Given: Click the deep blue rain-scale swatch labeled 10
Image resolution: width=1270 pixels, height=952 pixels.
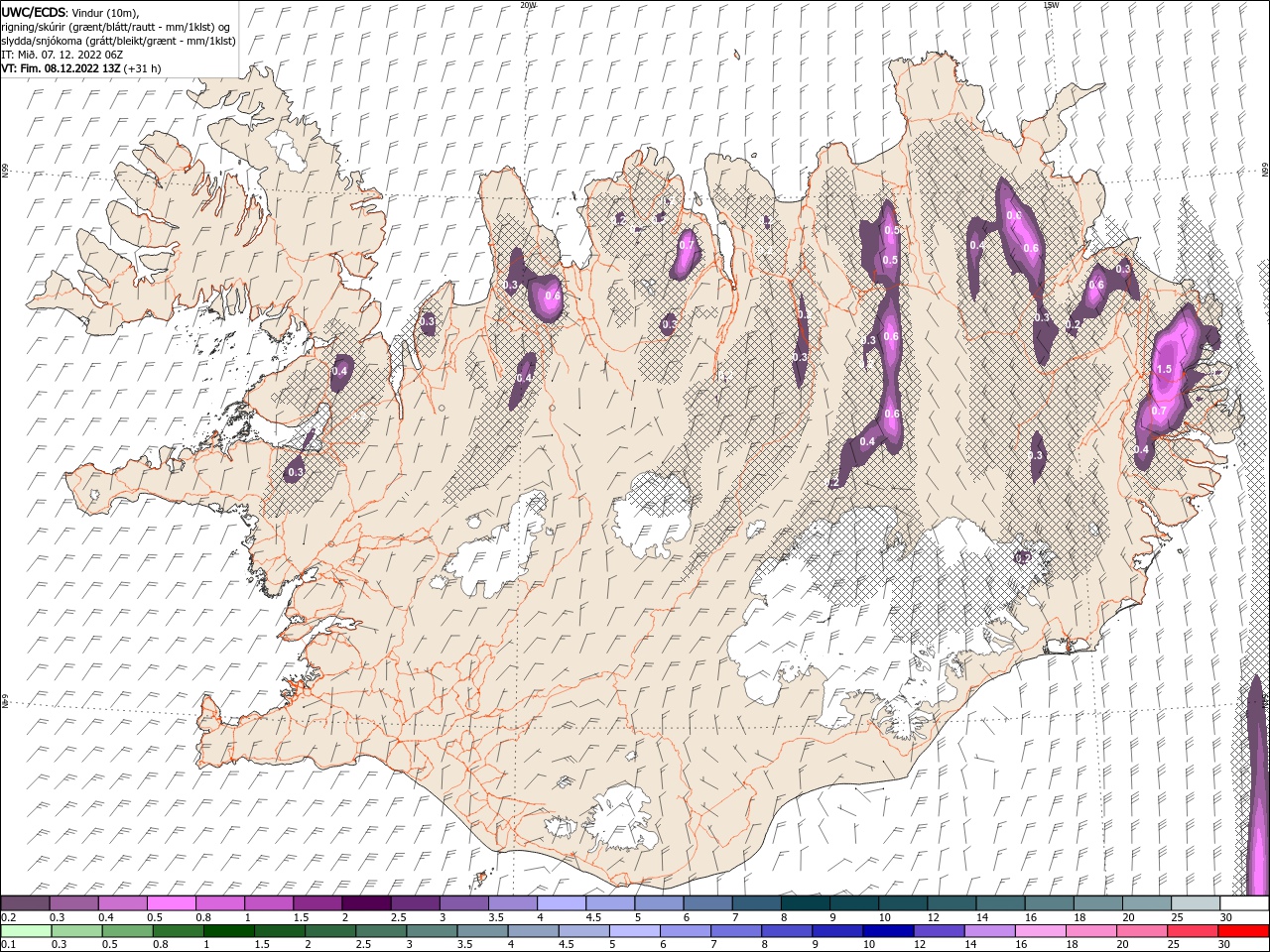Looking at the screenshot, I should pos(889,930).
